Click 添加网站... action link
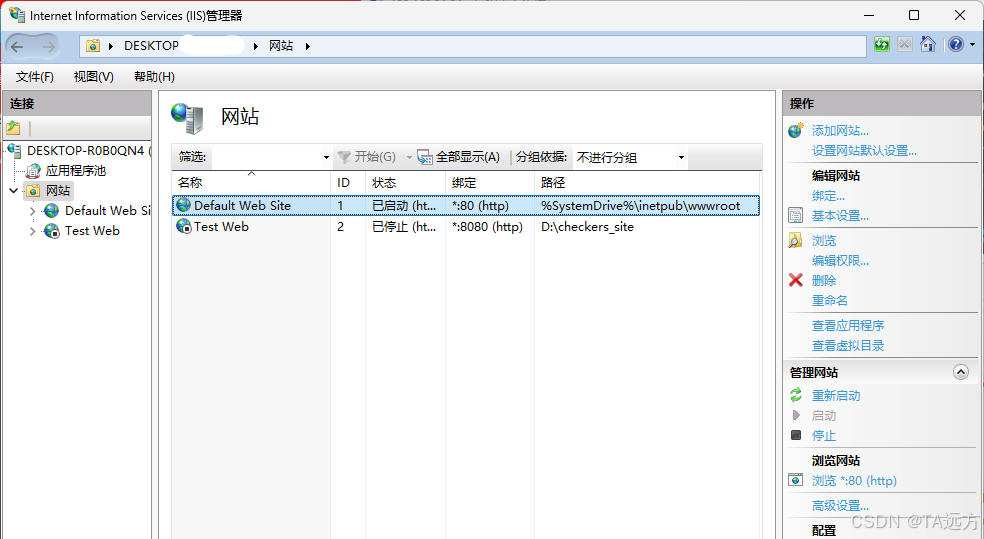The width and height of the screenshot is (984, 539). pos(840,131)
